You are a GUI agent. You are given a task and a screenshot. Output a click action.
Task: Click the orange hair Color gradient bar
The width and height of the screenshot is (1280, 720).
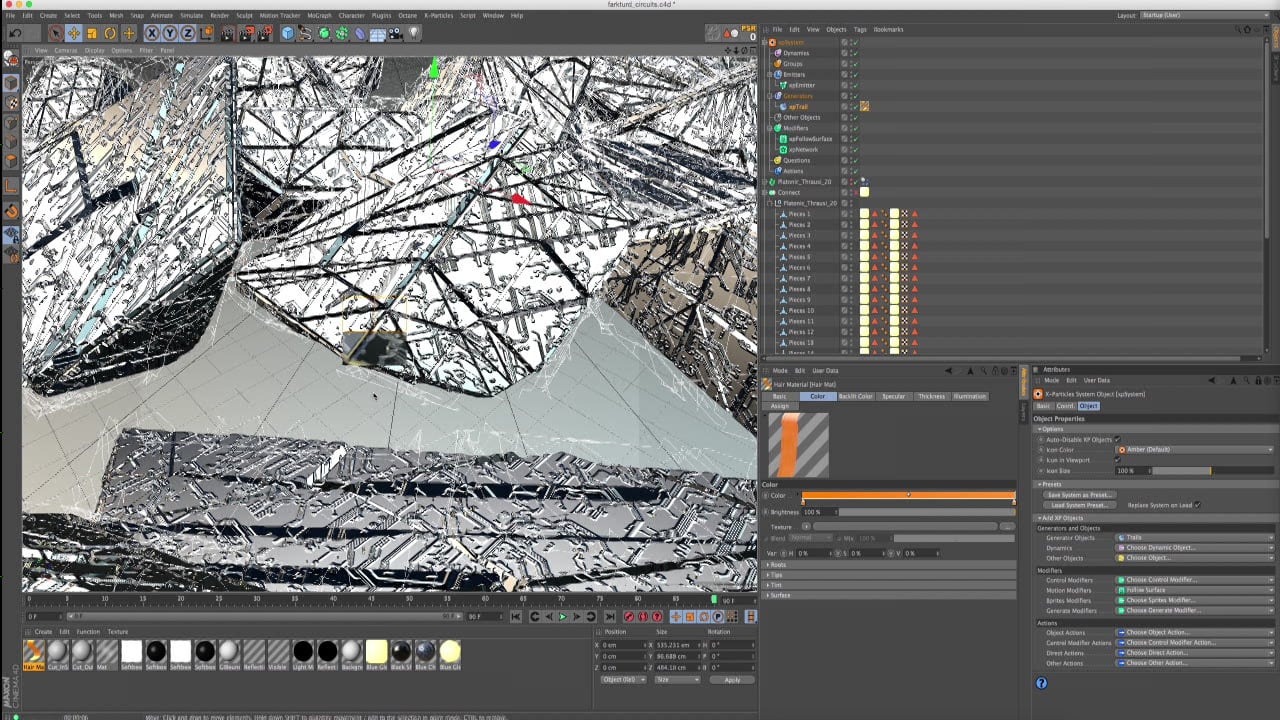[908, 495]
